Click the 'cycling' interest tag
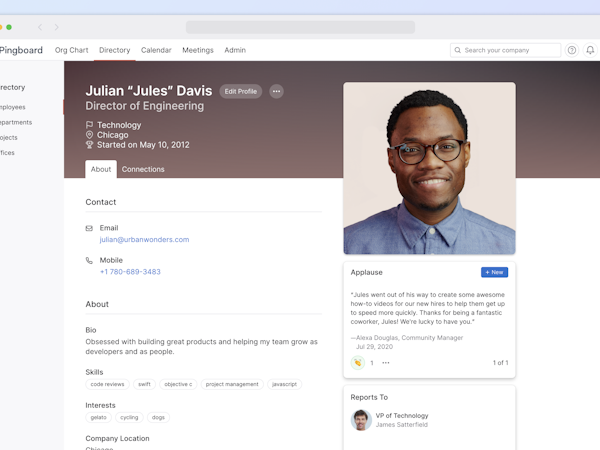This screenshot has height=450, width=600. point(129,417)
